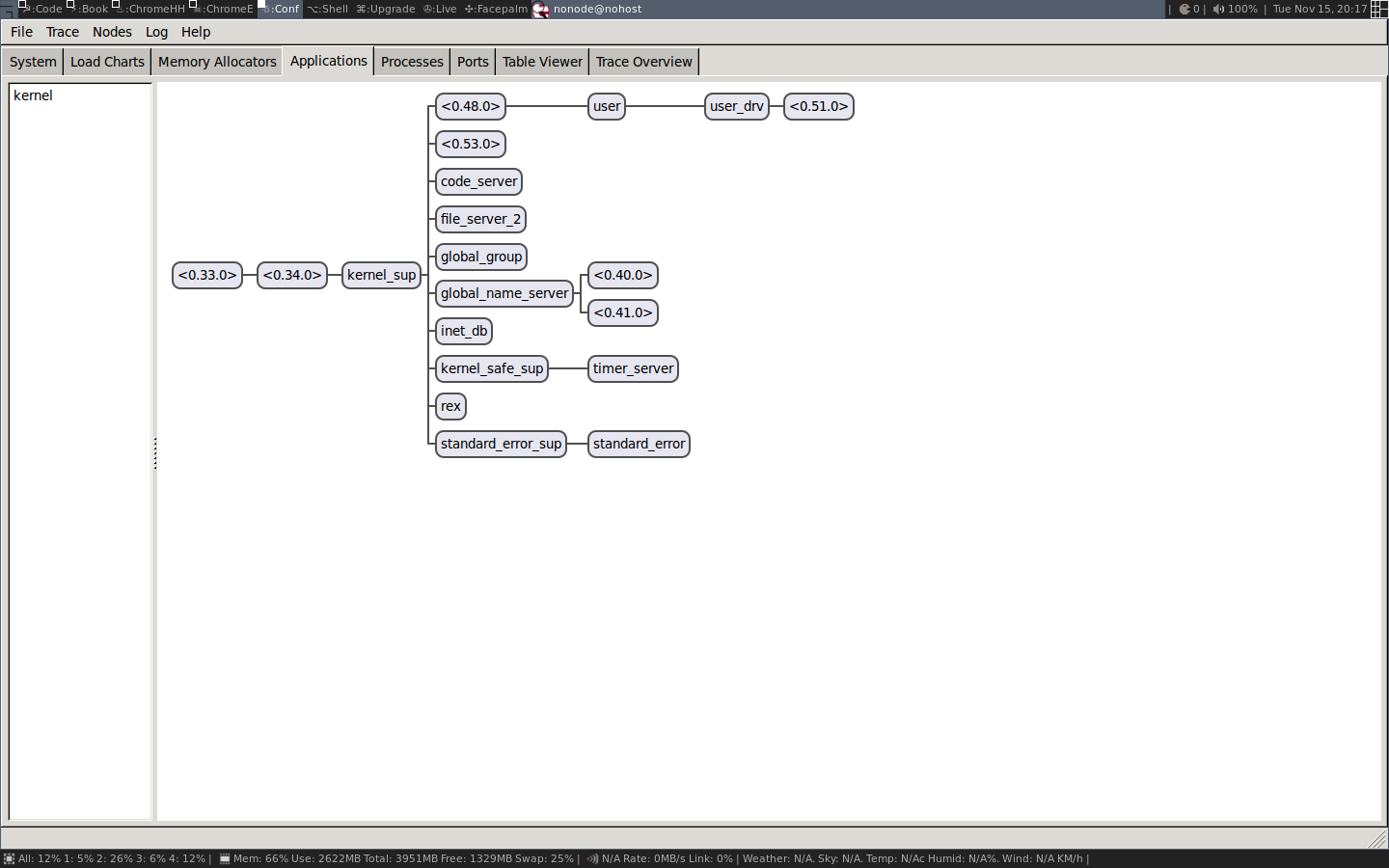Image resolution: width=1389 pixels, height=868 pixels.
Task: Click the date and time display
Action: (x=1320, y=9)
